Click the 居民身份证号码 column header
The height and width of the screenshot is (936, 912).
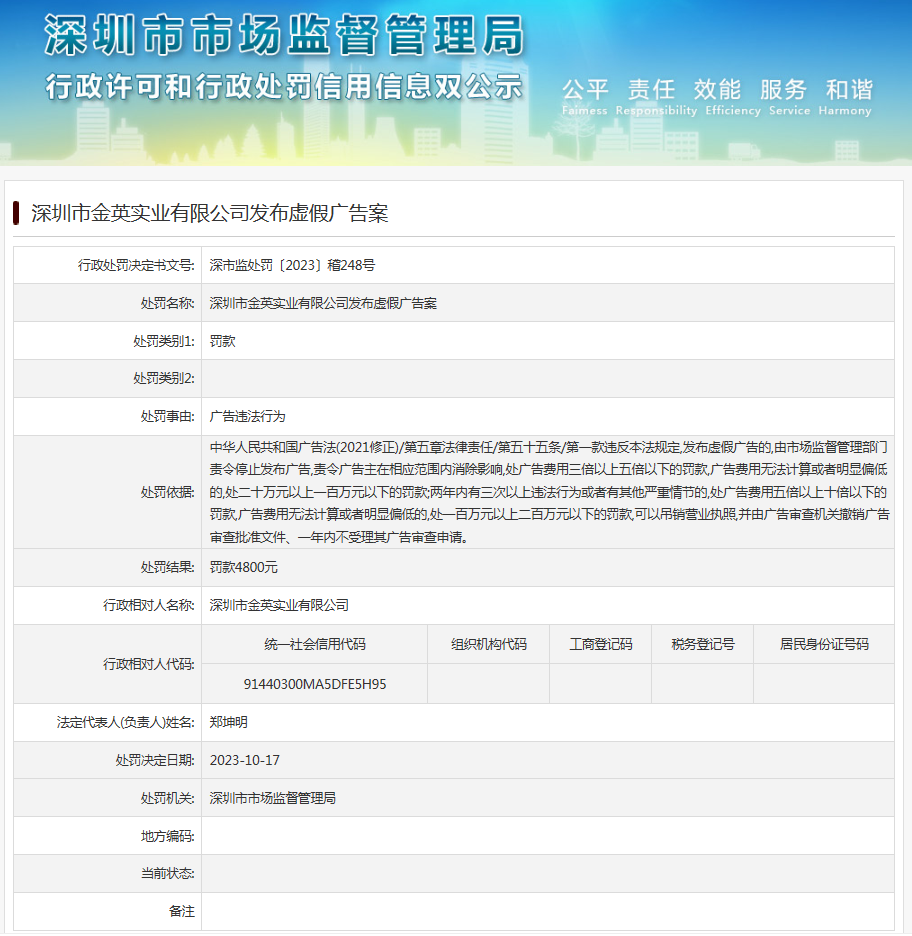pyautogui.click(x=824, y=644)
